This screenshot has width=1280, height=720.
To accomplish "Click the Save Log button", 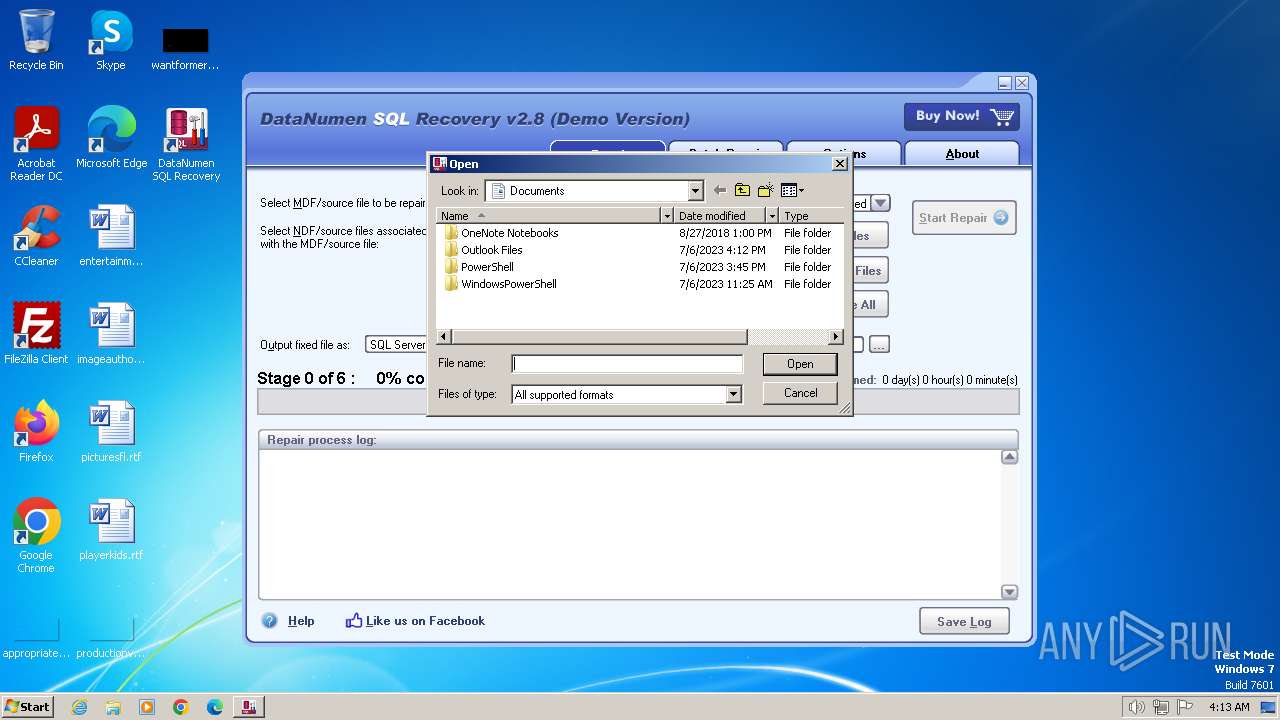I will pos(964,621).
